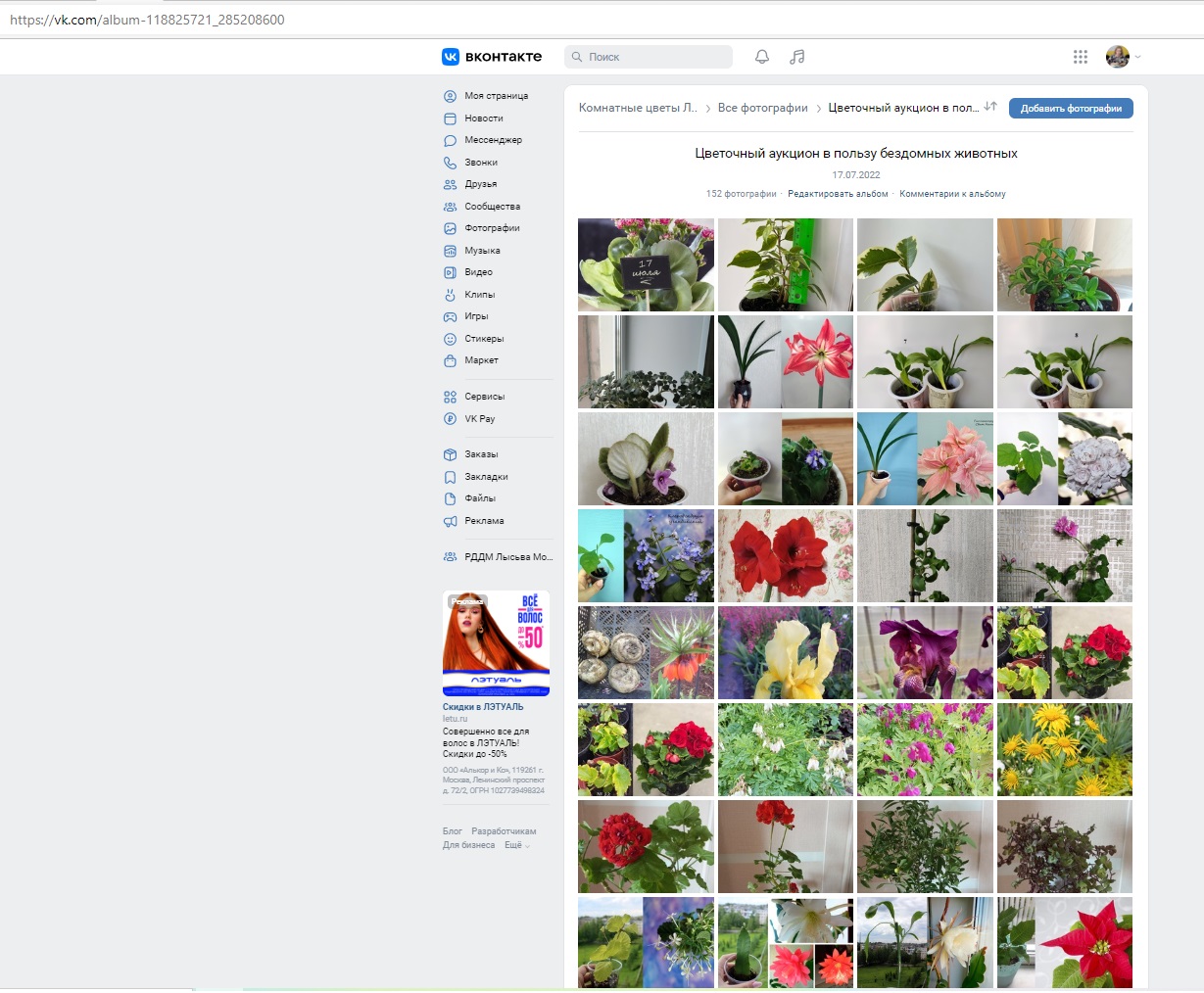Open photo of plant beside green ruler
The image size is (1204, 993).
786,264
